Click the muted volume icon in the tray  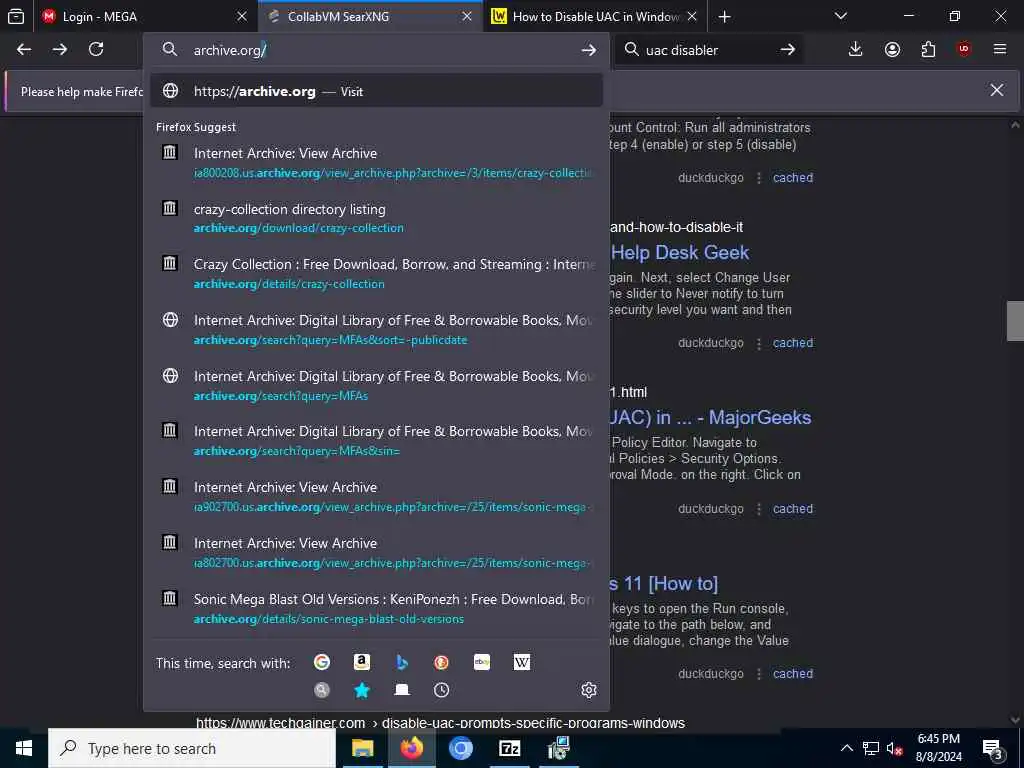[895, 748]
